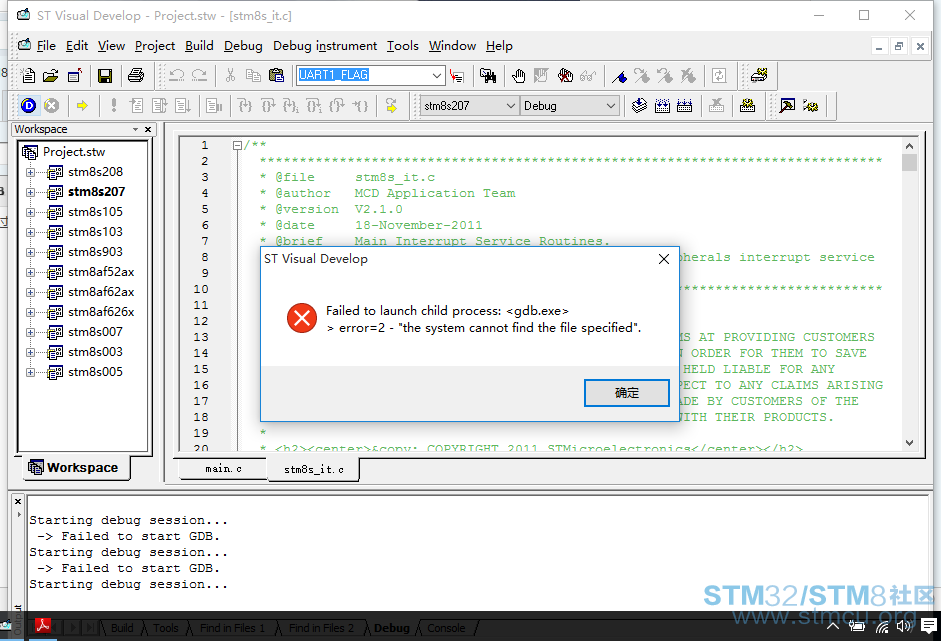This screenshot has width=941, height=641.
Task: Click the Rebuild All icon
Action: 685,106
